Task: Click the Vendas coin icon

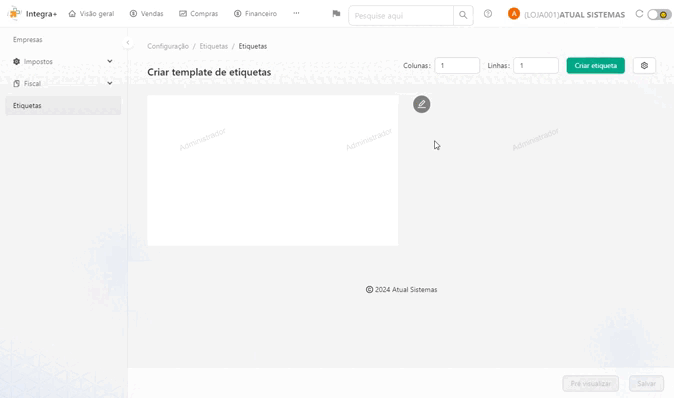Action: (x=133, y=14)
